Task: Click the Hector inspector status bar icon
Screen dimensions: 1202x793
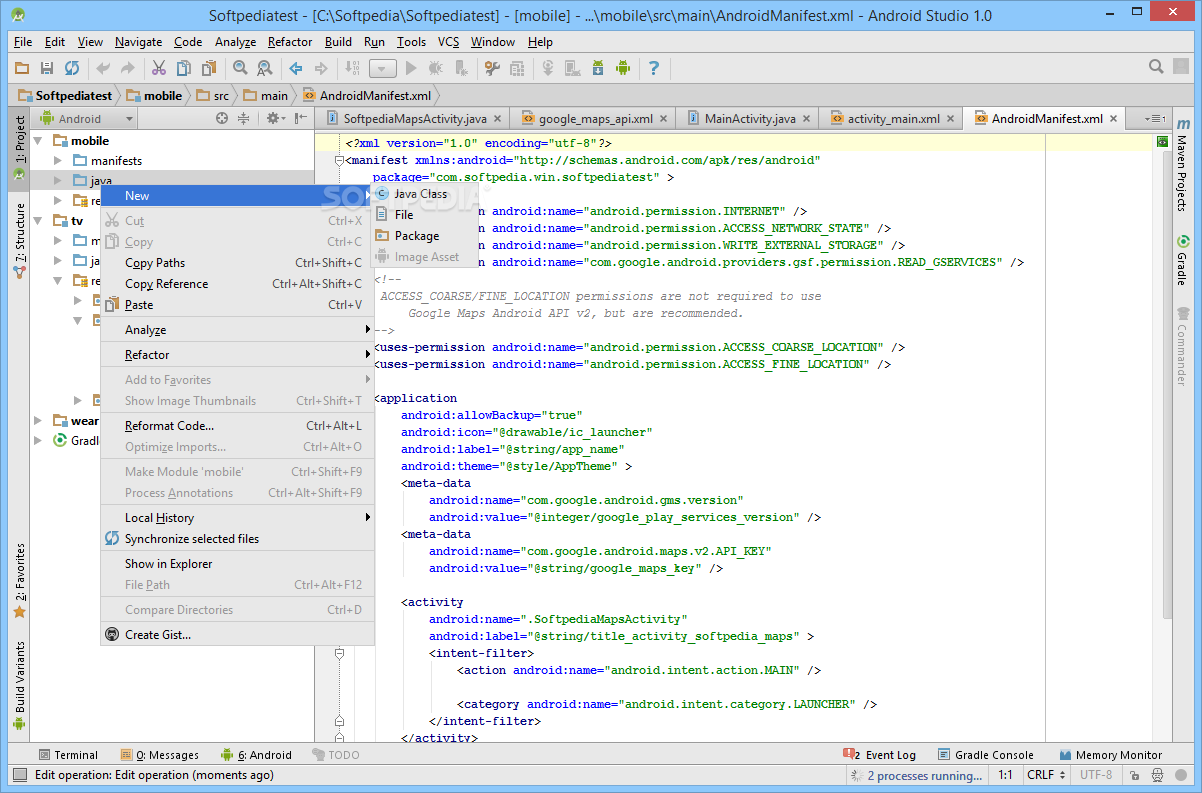Action: coord(1157,775)
